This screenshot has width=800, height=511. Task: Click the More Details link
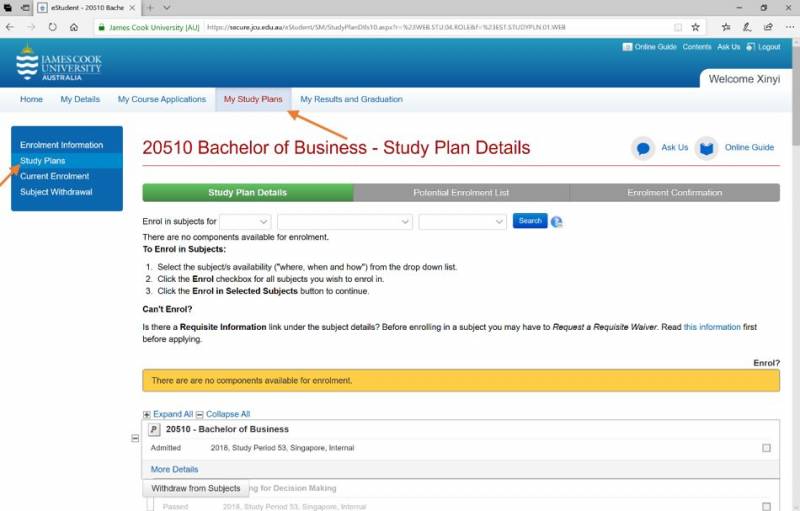174,469
